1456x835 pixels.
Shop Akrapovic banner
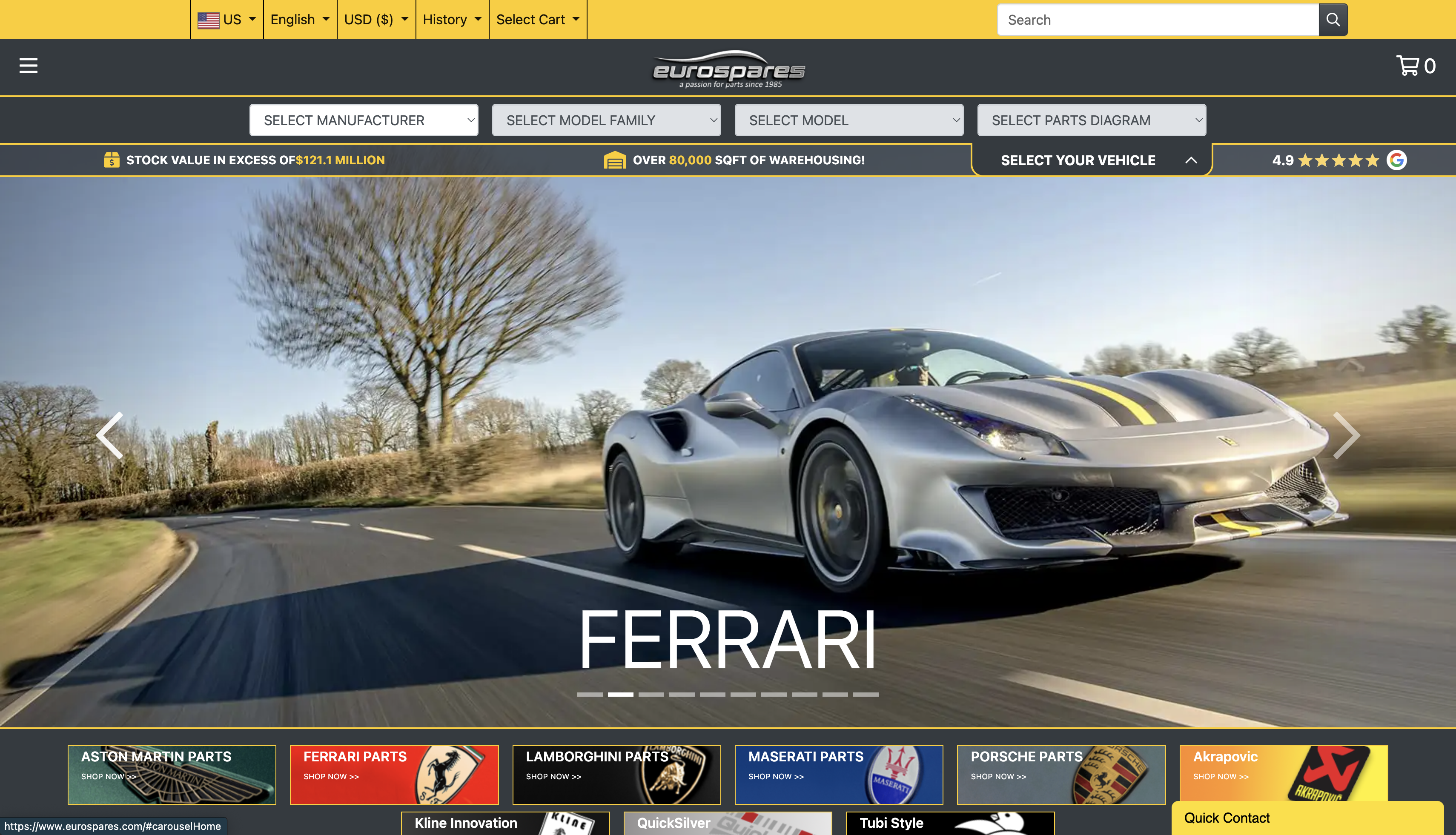pyautogui.click(x=1283, y=773)
